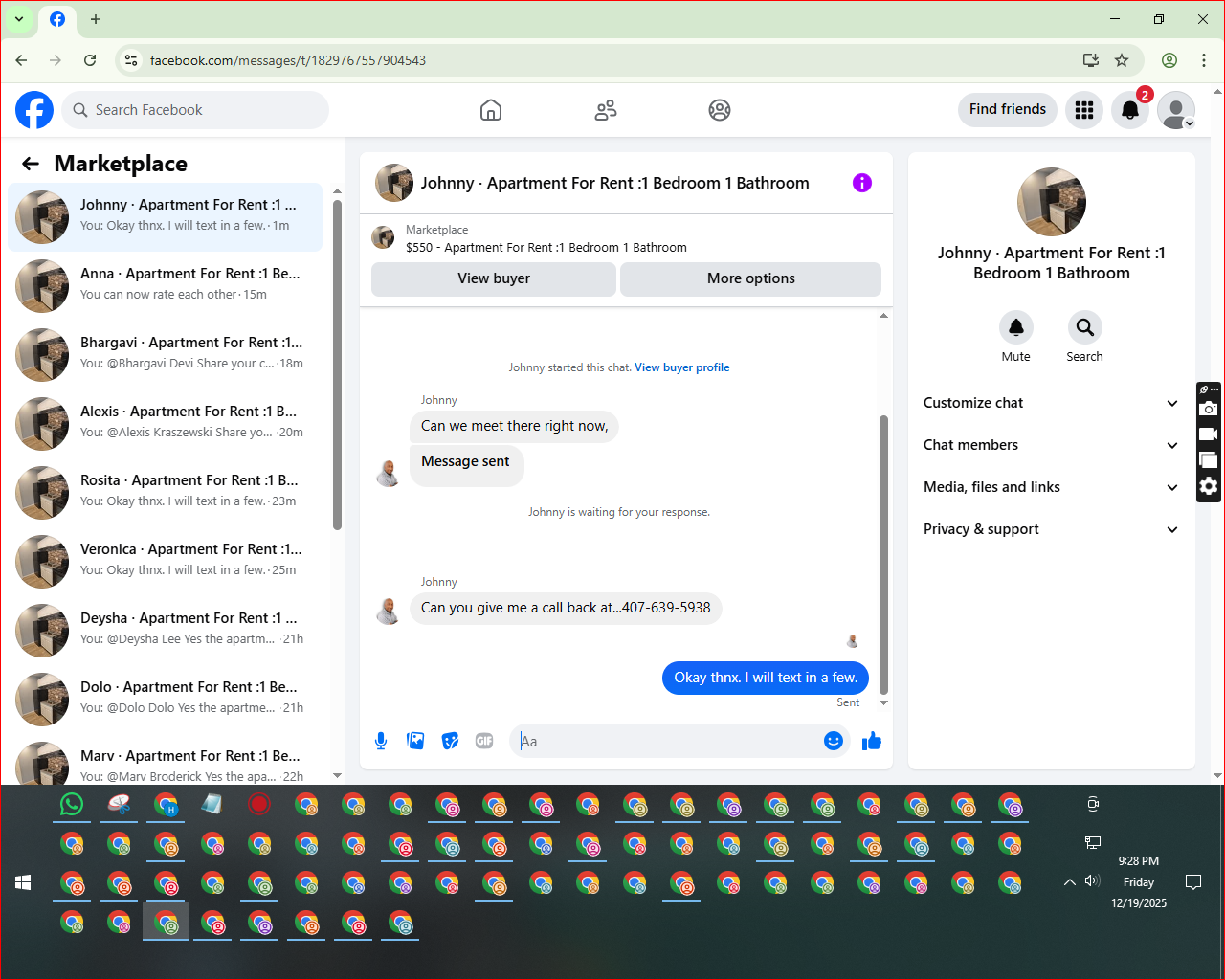The image size is (1225, 980).
Task: Click the More options button
Action: (x=750, y=278)
